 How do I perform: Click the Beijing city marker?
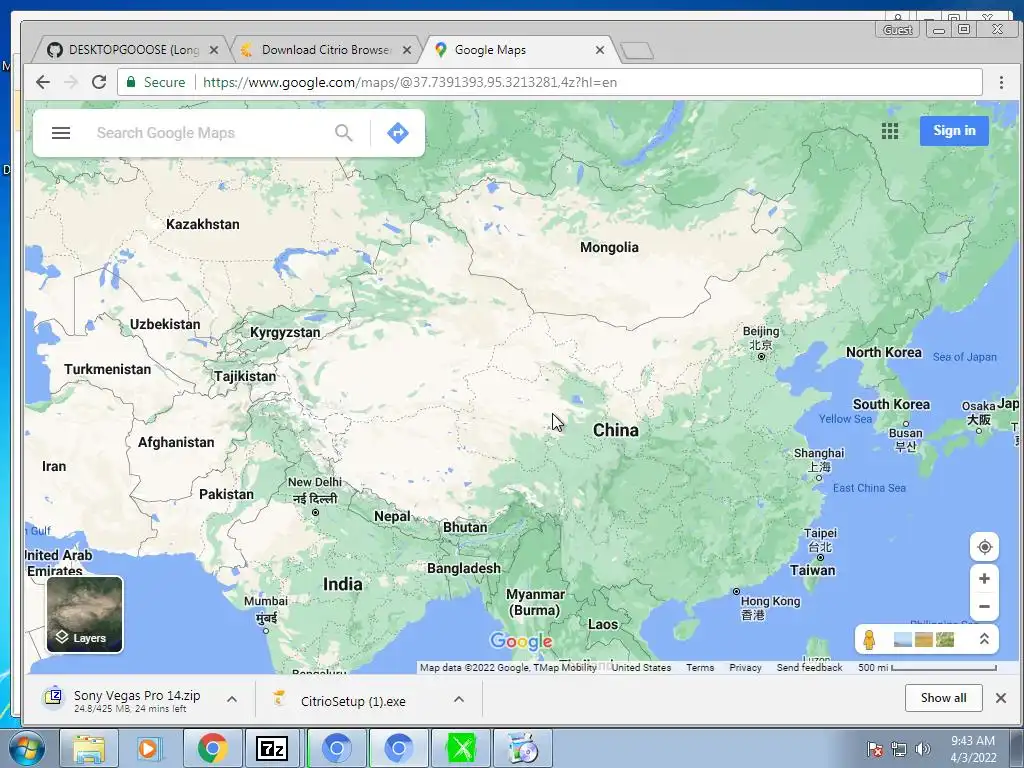[x=761, y=357]
